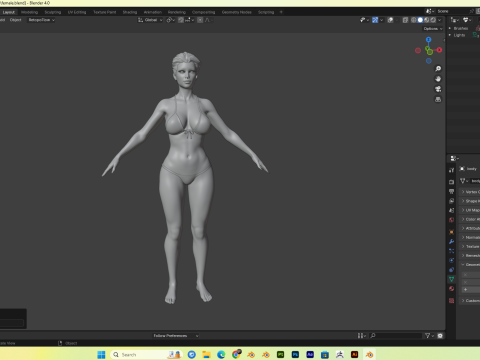Image resolution: width=480 pixels, height=360 pixels.
Task: Click the blue Z axis on navigation gizmo
Action: pyautogui.click(x=429, y=39)
